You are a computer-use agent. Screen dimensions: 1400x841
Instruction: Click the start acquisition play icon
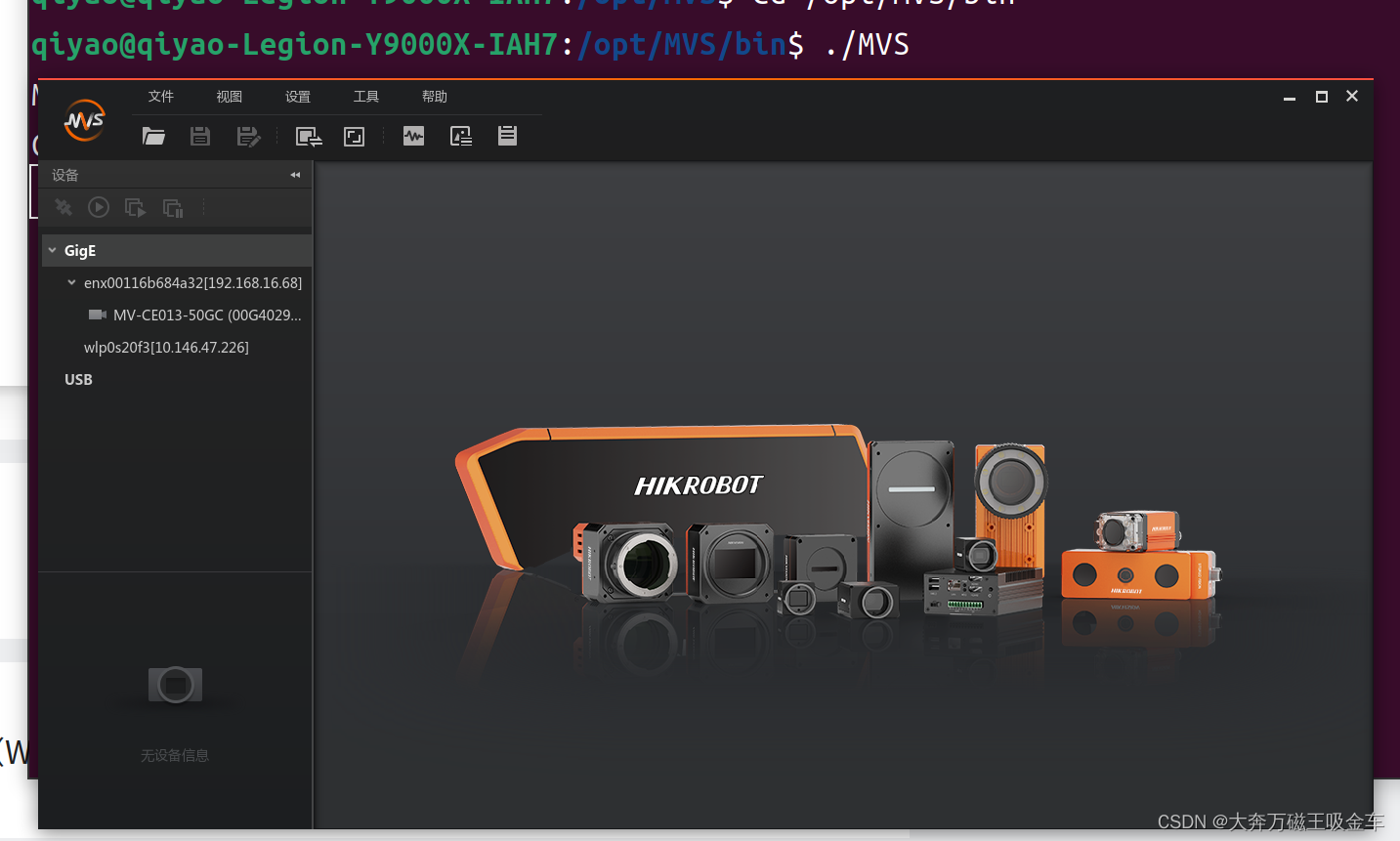tap(99, 207)
